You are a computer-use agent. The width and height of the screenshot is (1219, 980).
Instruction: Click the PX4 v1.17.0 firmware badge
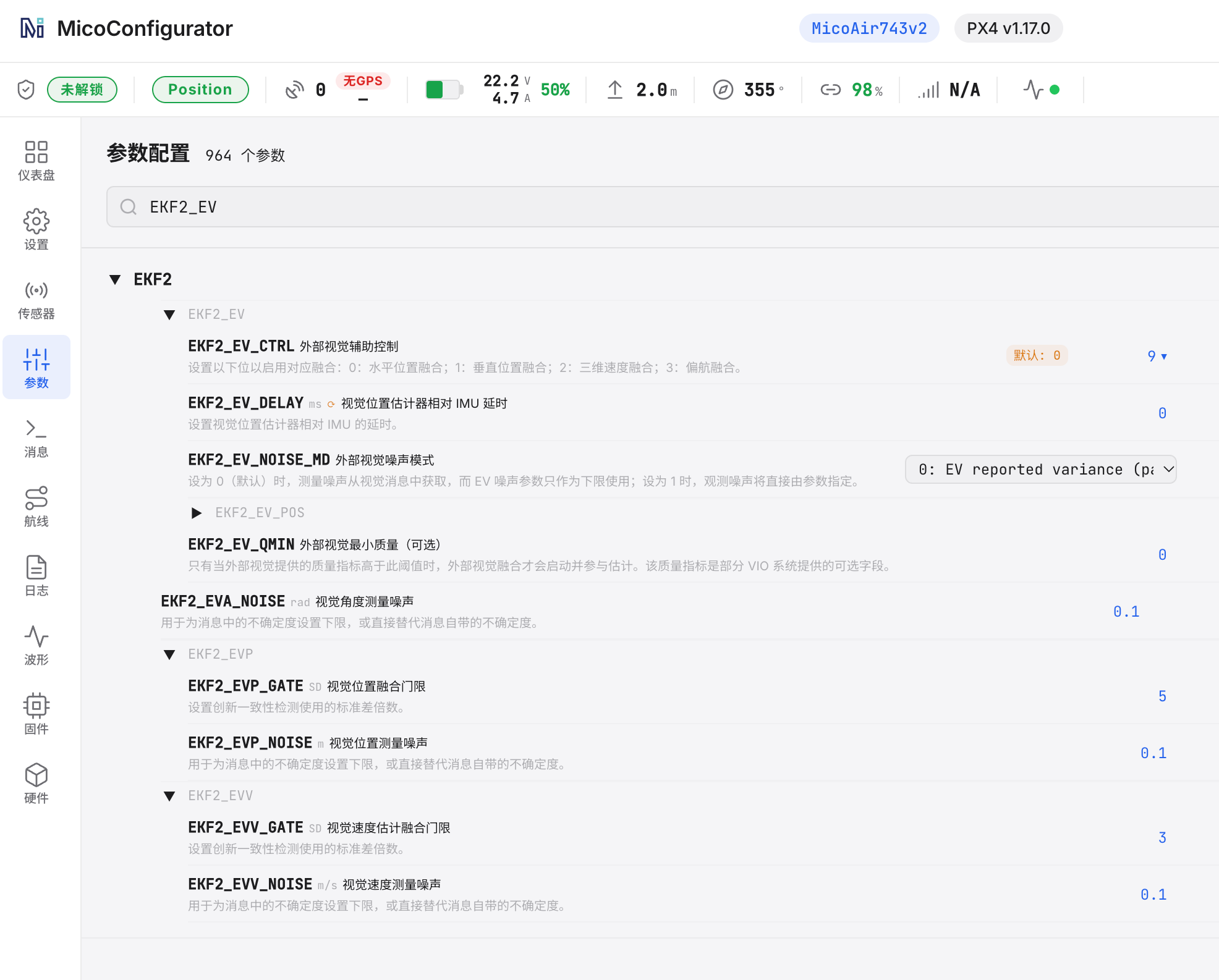(1008, 28)
